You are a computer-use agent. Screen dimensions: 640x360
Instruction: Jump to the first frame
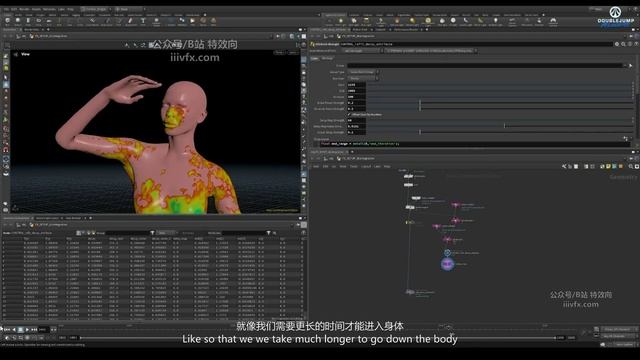[x=7, y=329]
